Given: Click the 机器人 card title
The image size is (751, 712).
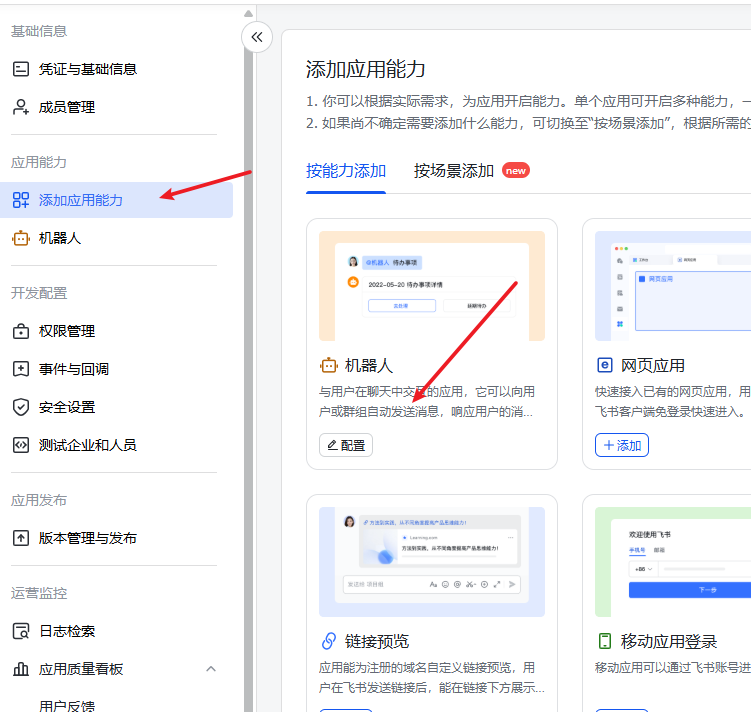Looking at the screenshot, I should tap(369, 366).
